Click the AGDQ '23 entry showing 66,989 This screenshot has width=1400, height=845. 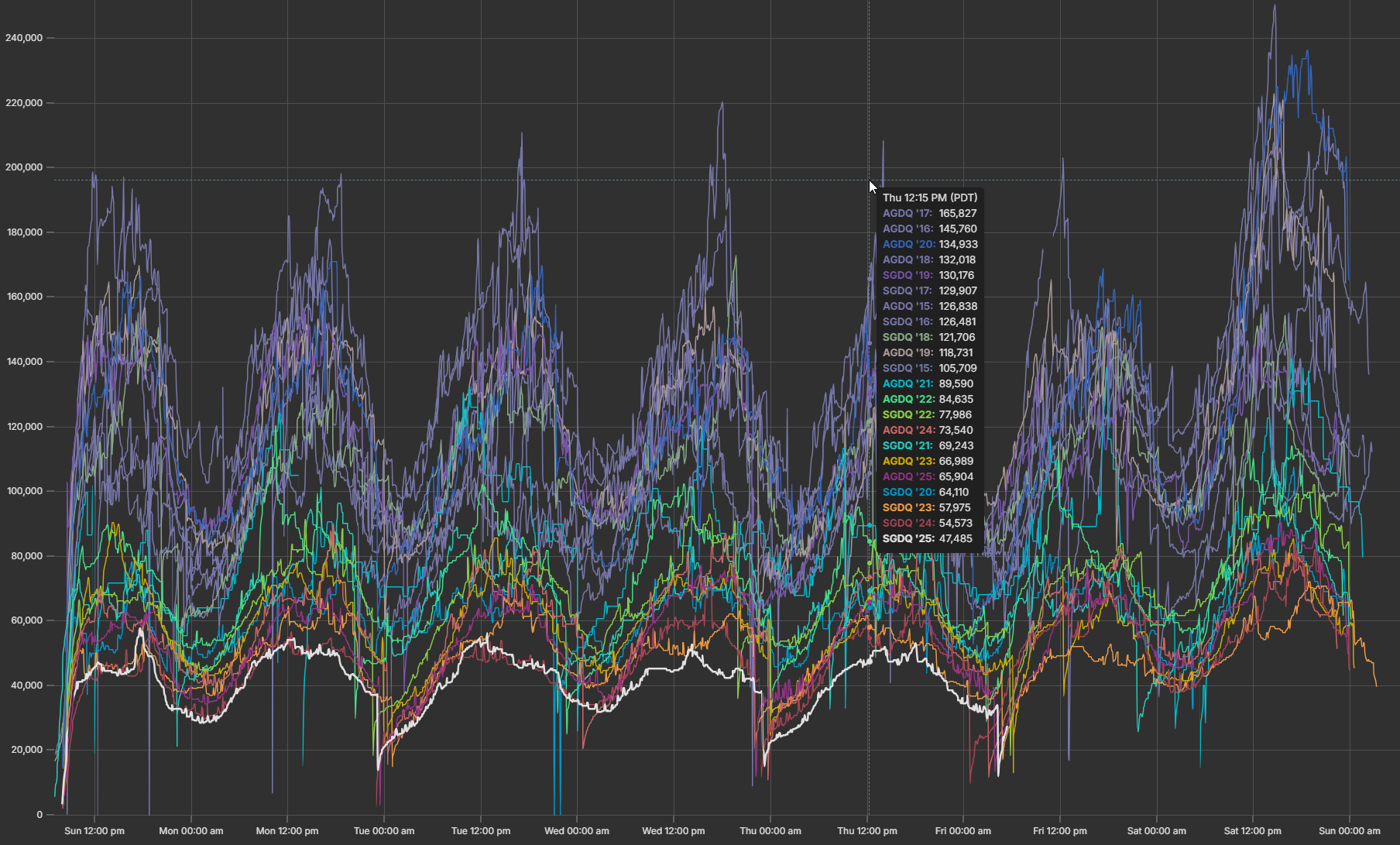(x=928, y=461)
